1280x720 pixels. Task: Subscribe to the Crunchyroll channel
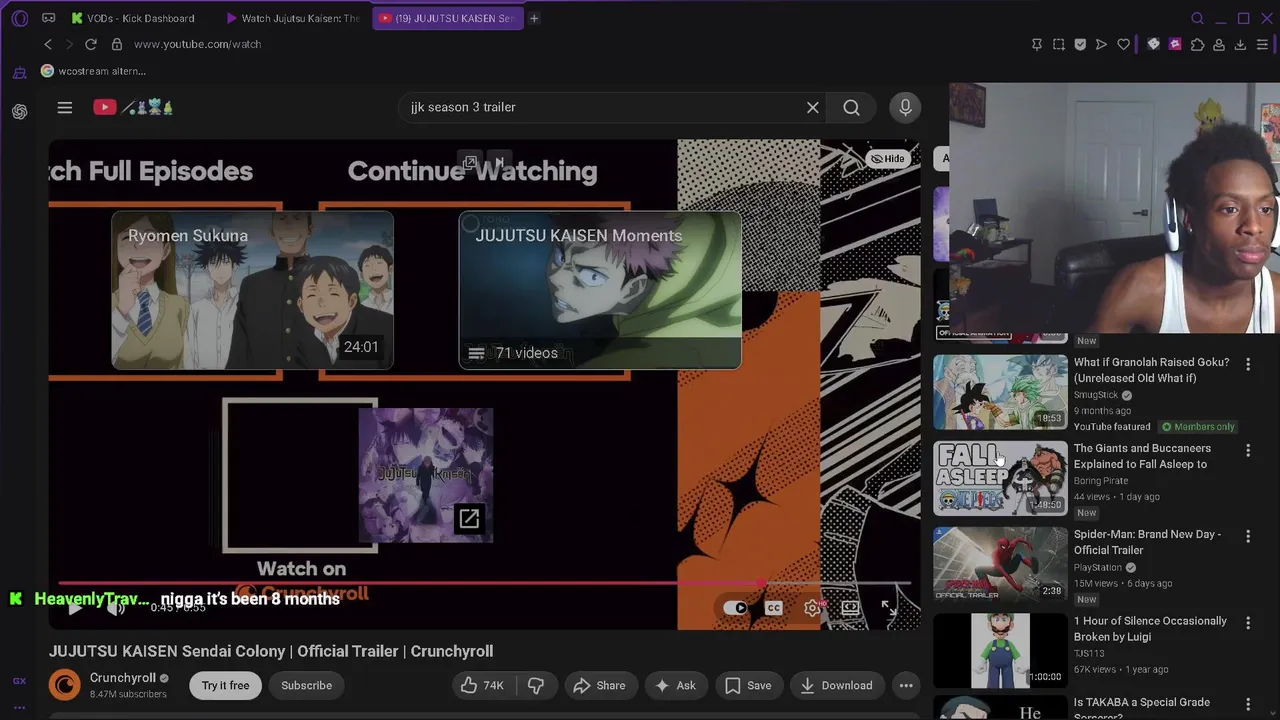coord(306,685)
